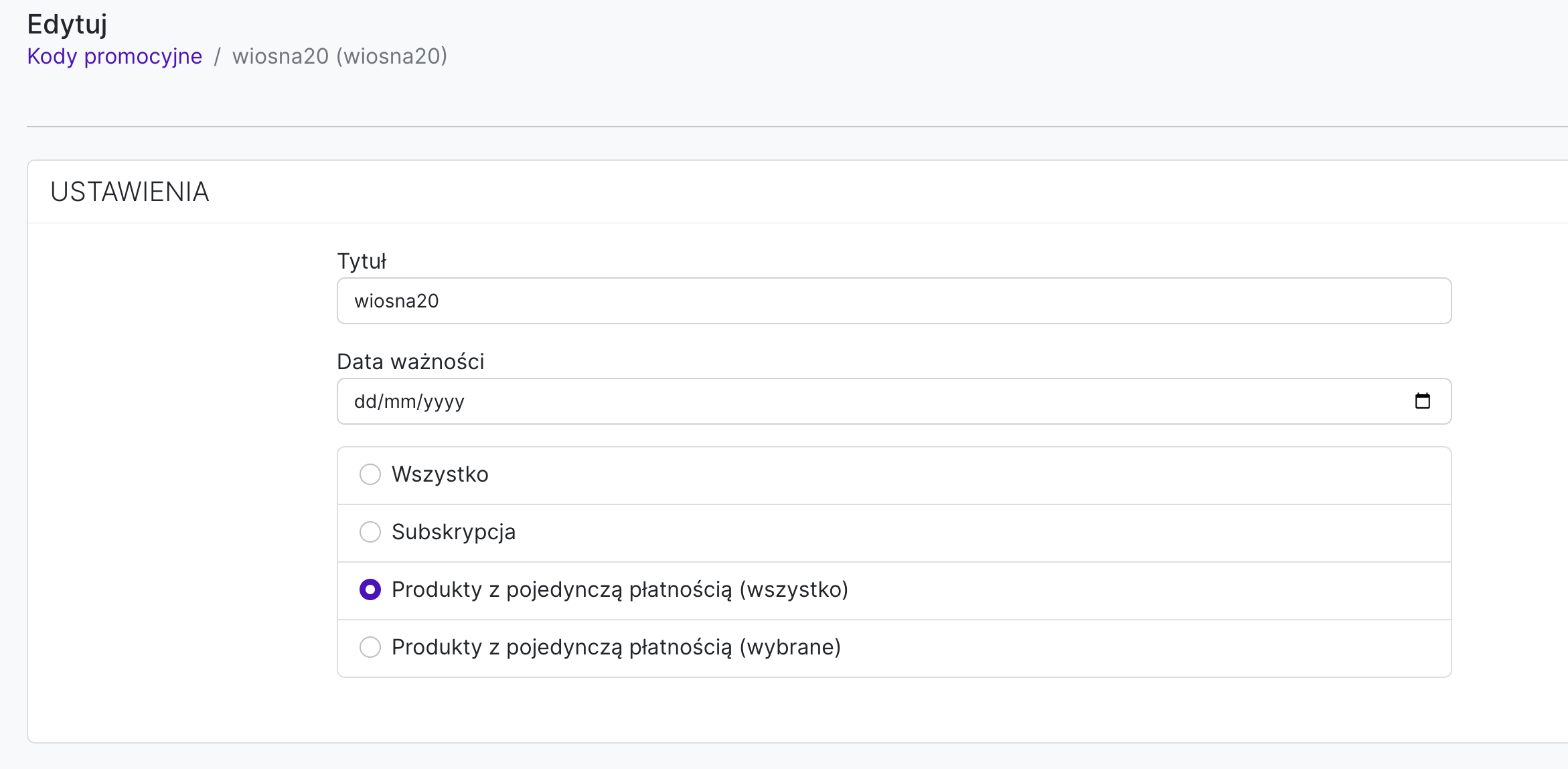Click label 'Produkty z pojedynczą płatnością (wybrane)'
The height and width of the screenshot is (769, 1568).
pos(616,647)
